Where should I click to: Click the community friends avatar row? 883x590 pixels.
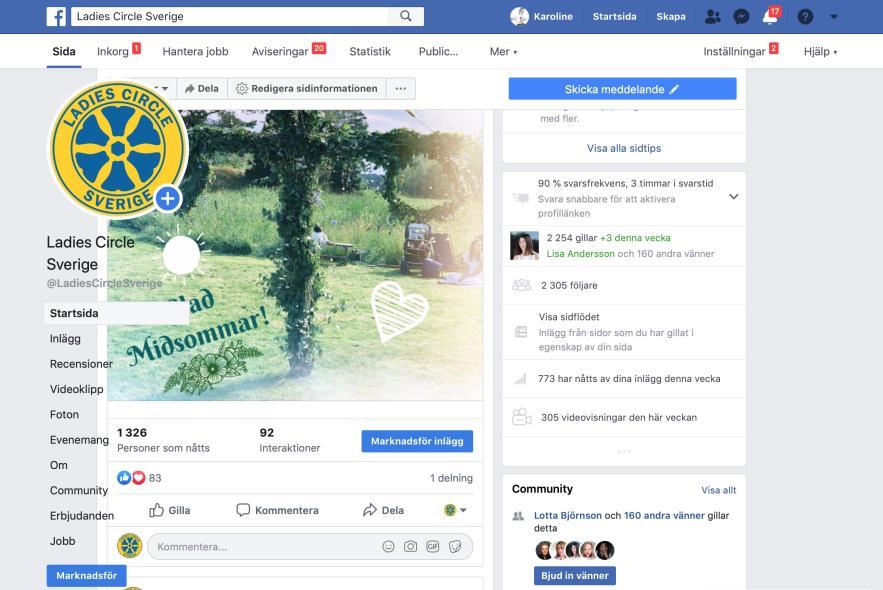tap(574, 550)
